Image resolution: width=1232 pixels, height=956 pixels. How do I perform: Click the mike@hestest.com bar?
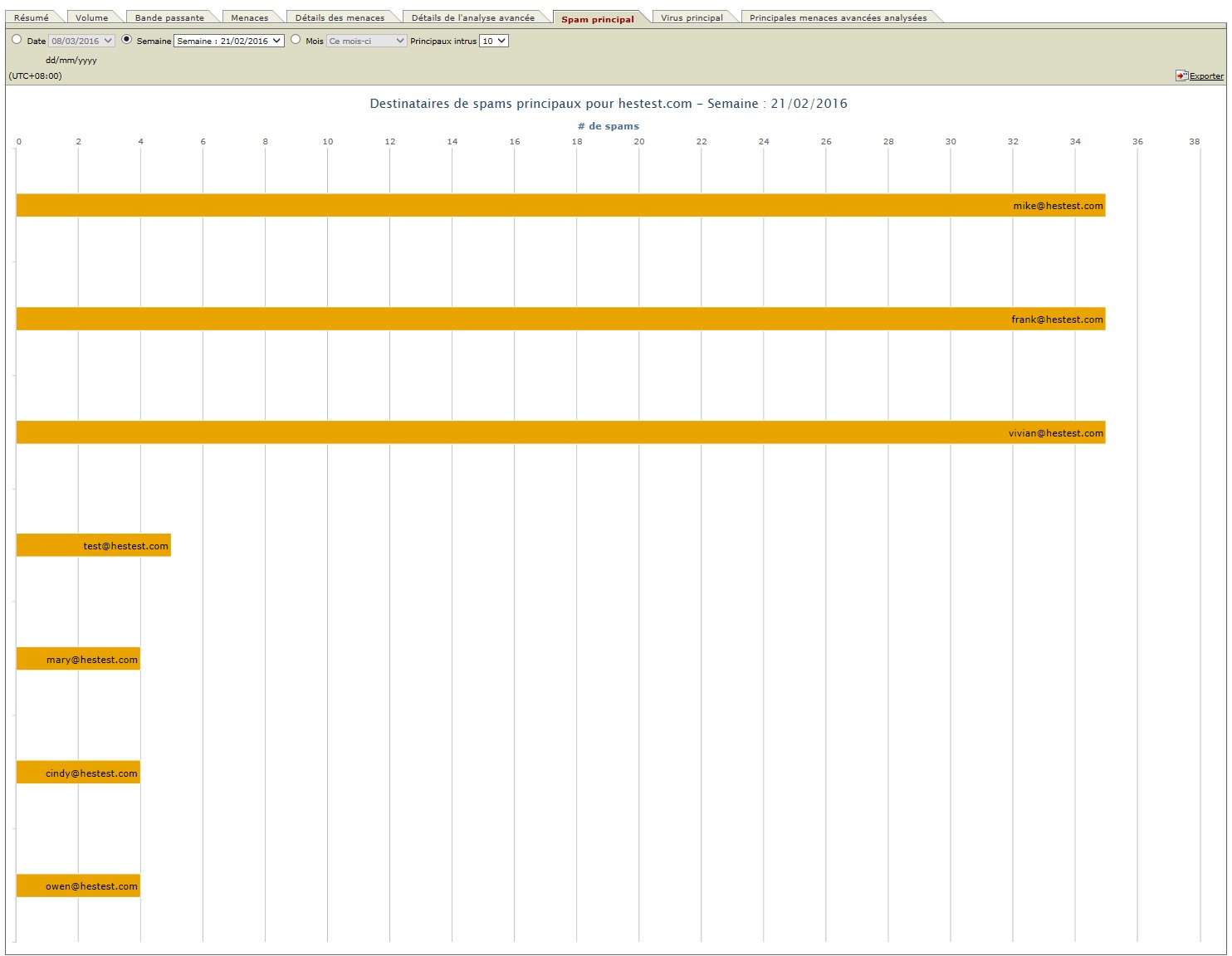click(560, 205)
